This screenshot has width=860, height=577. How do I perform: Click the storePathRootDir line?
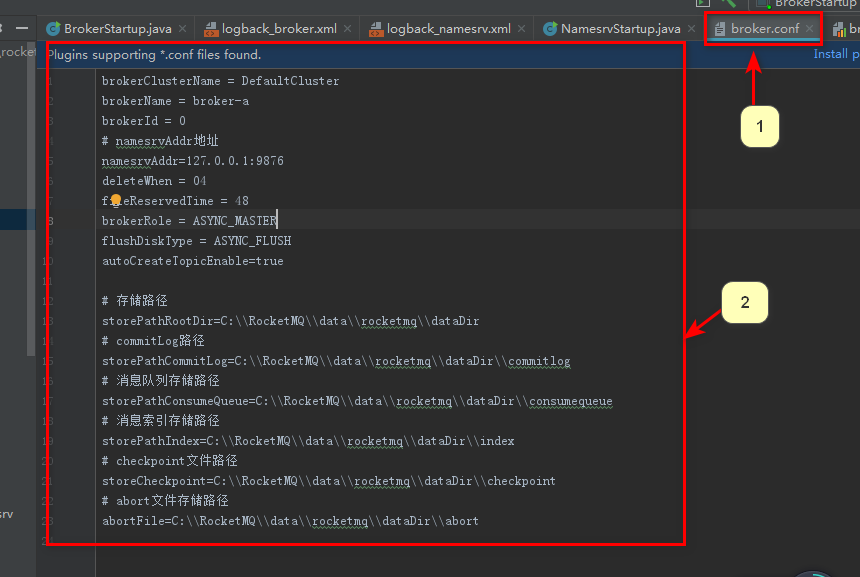(x=291, y=321)
